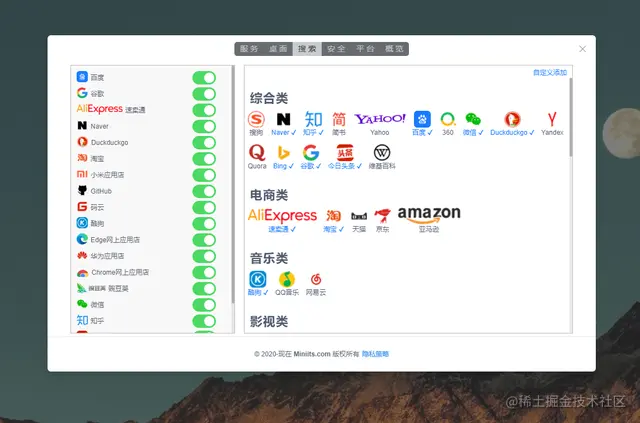Close the settings dialog
Screen dimensions: 640x423
point(582,49)
